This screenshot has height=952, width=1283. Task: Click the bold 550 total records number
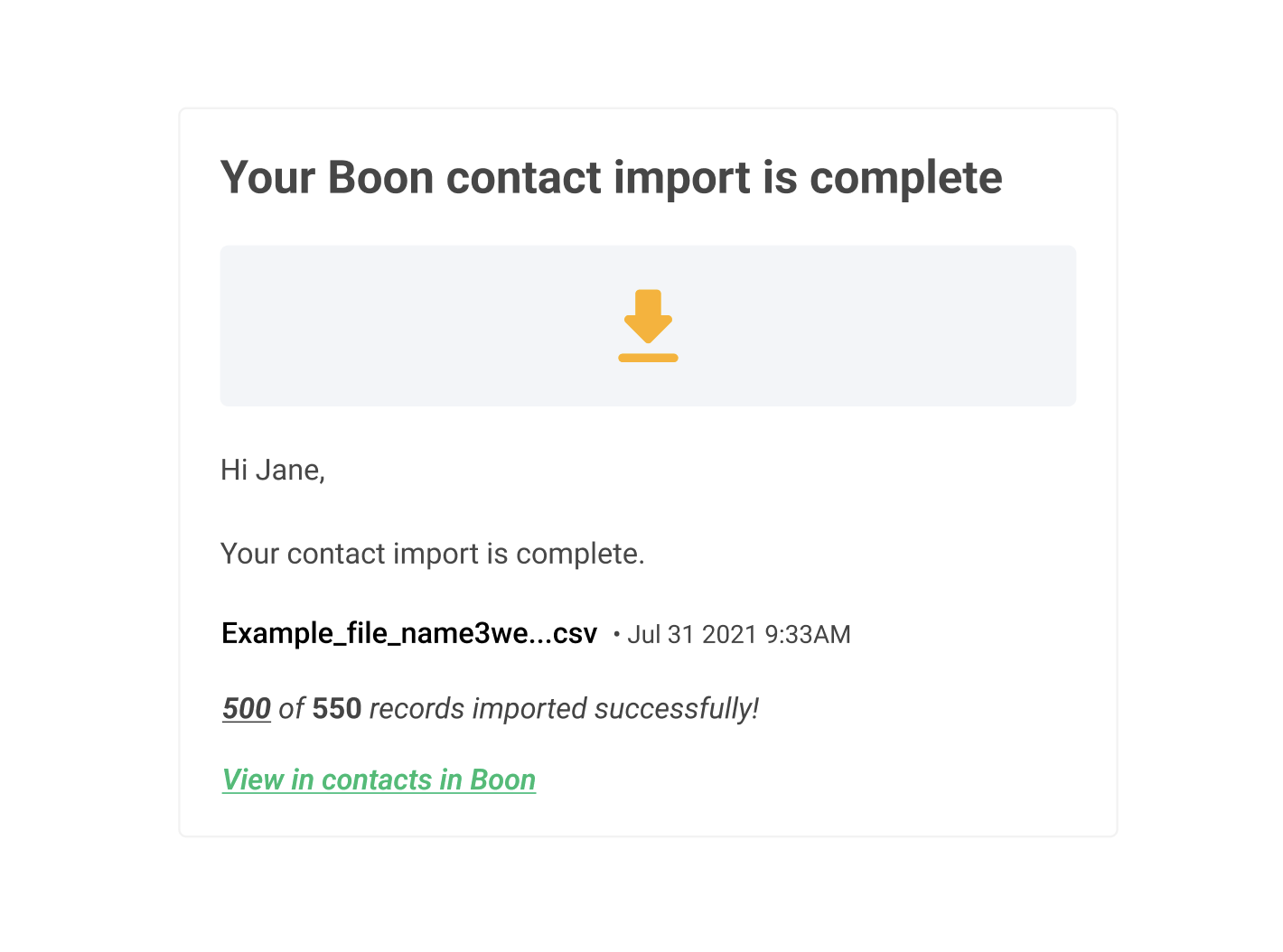click(337, 708)
